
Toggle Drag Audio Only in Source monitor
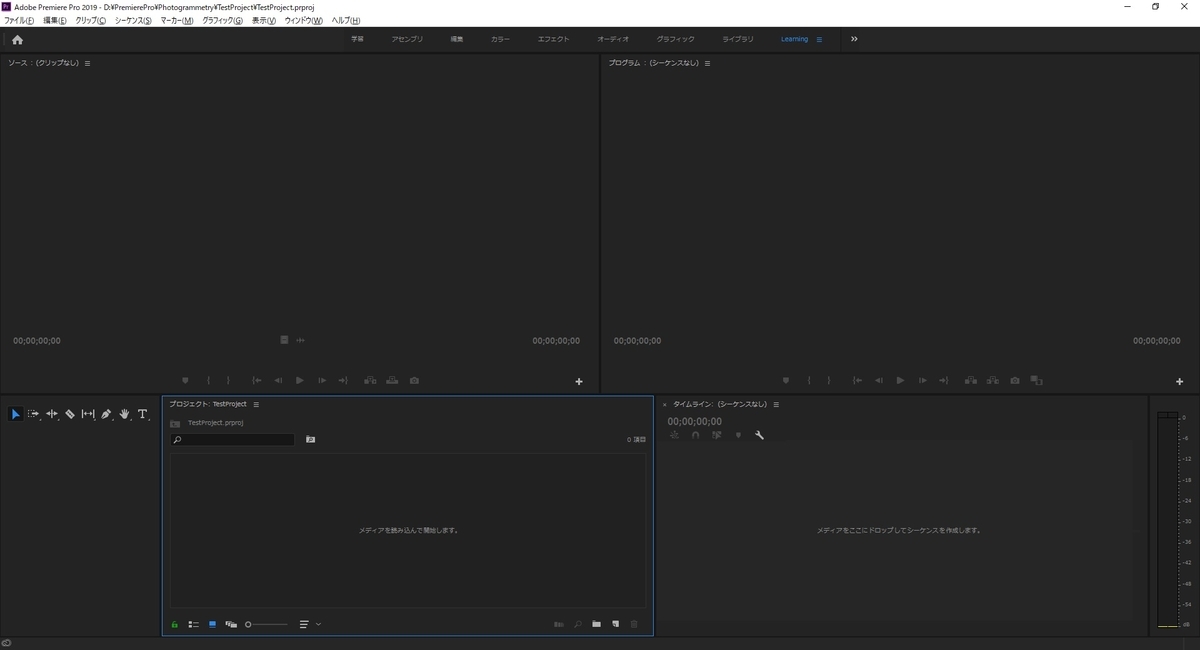[x=300, y=340]
